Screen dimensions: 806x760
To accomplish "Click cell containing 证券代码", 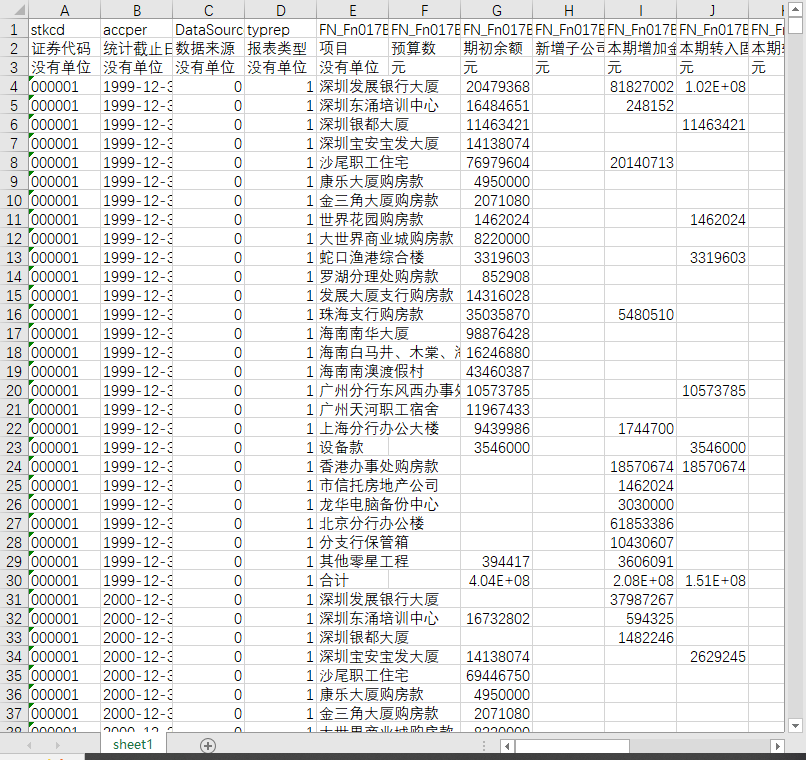I will pyautogui.click(x=64, y=48).
